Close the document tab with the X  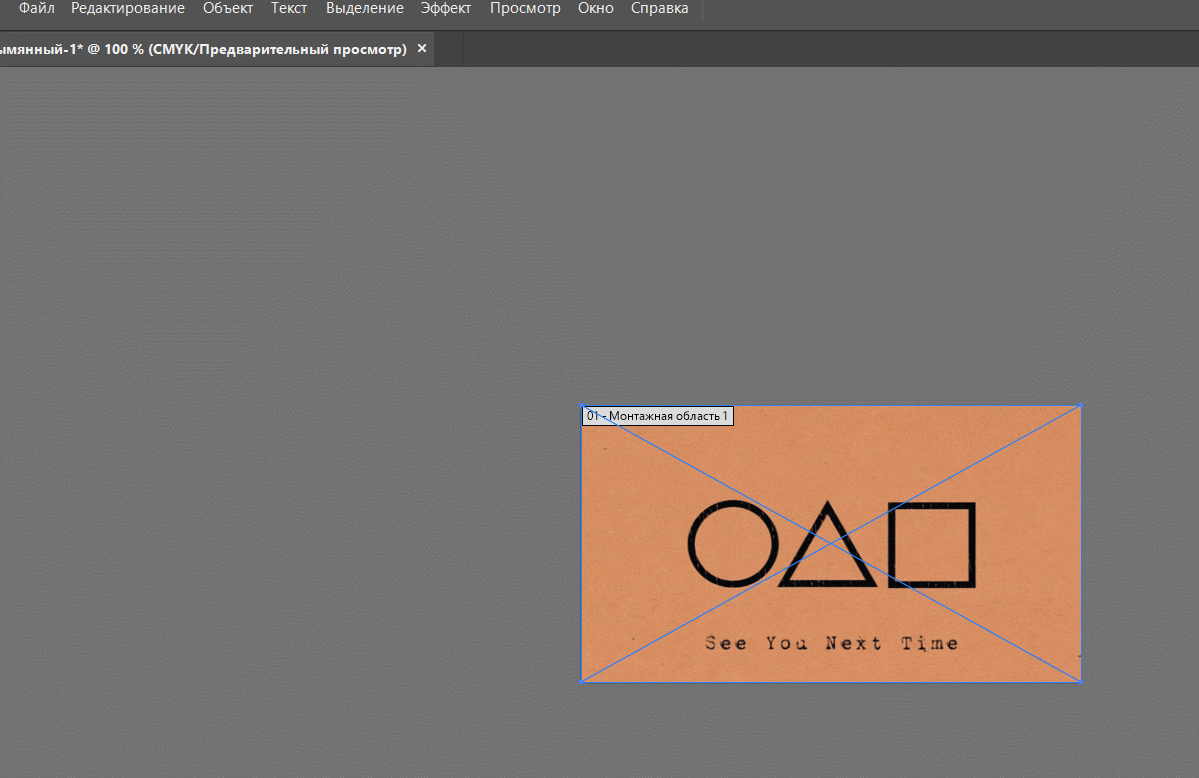tap(421, 48)
